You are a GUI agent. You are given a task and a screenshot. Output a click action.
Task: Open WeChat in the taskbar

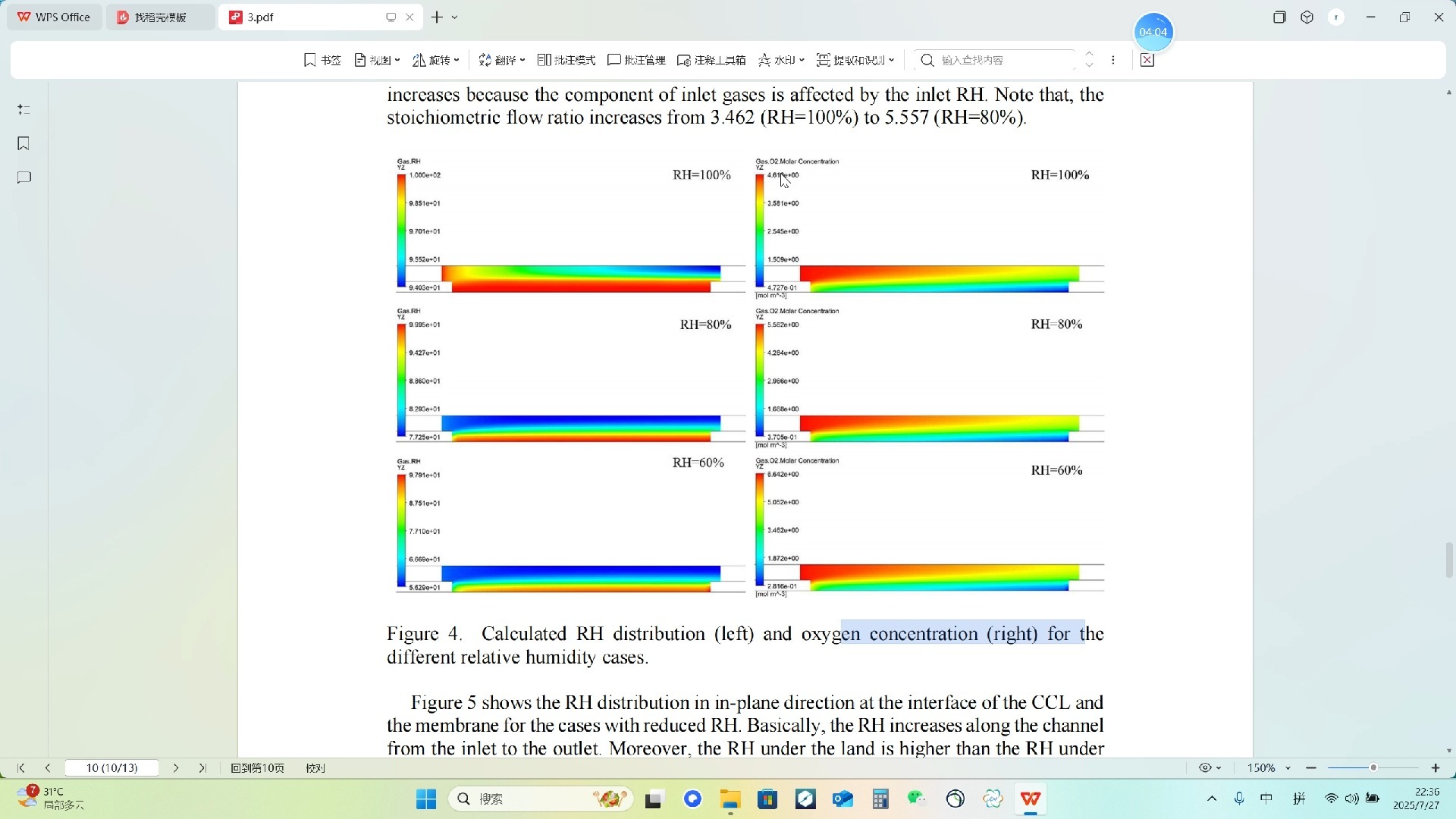point(918,799)
